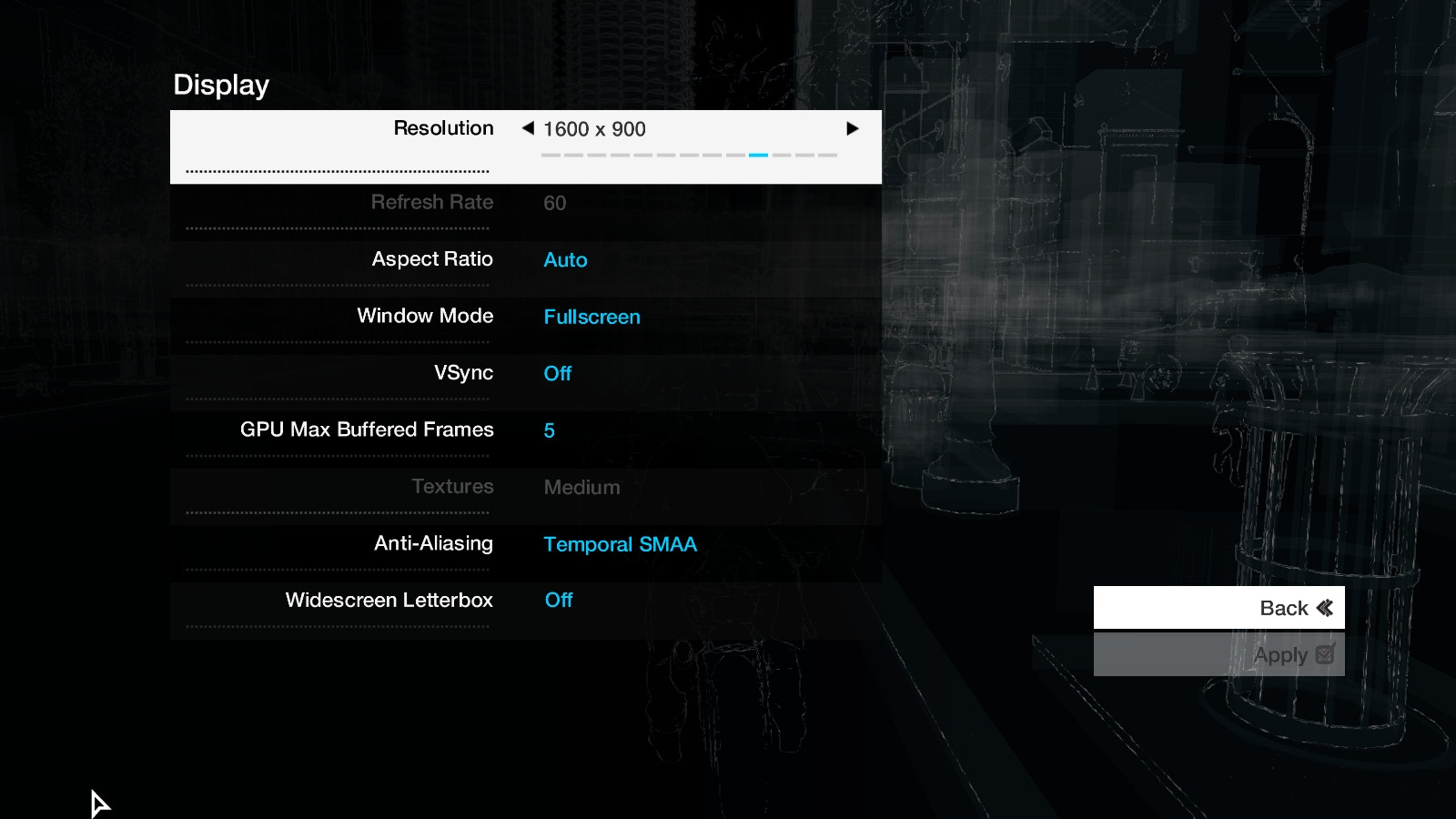
Task: Select the Resolution setting row label
Action: click(443, 128)
